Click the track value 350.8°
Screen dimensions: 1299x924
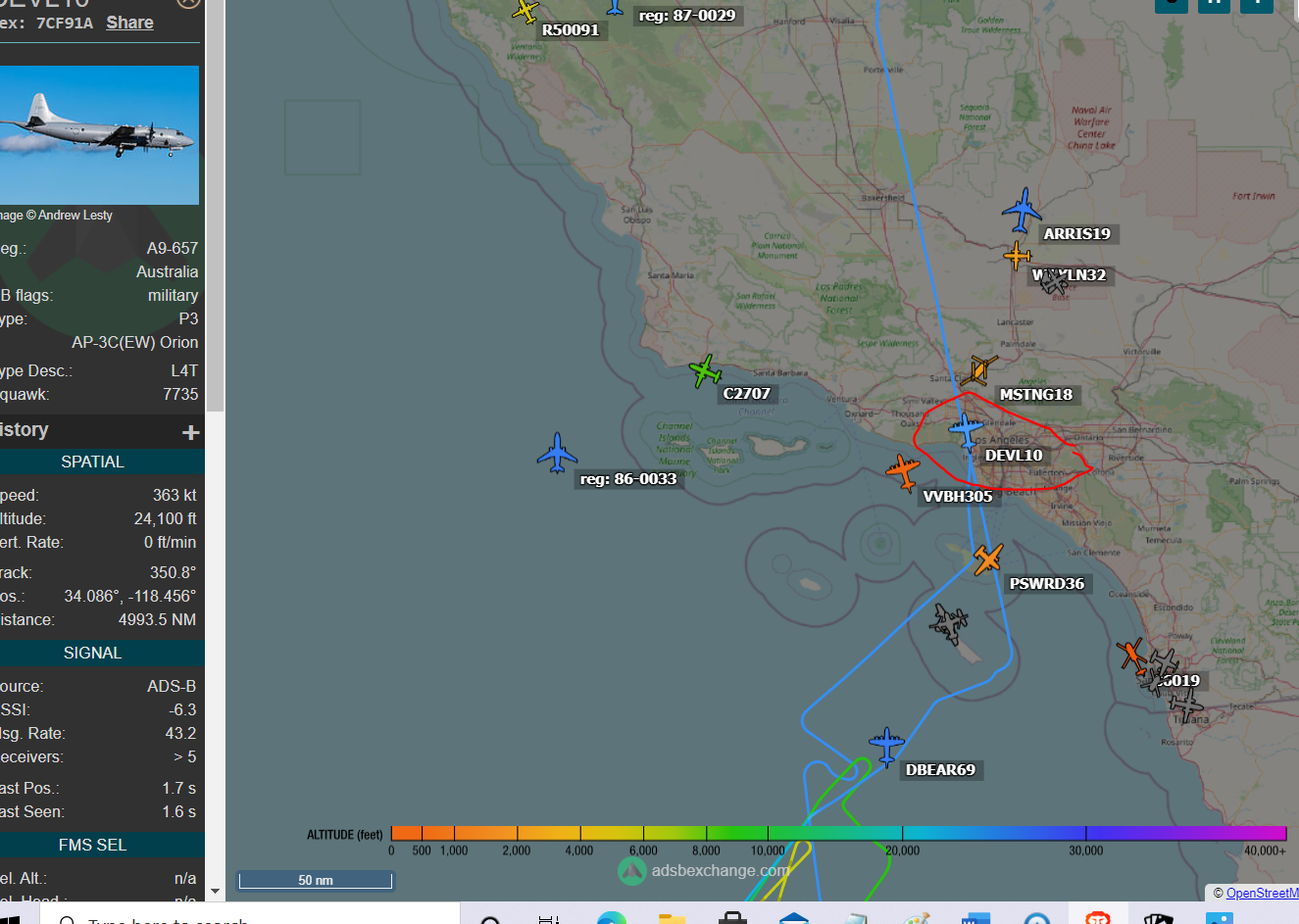tap(173, 572)
